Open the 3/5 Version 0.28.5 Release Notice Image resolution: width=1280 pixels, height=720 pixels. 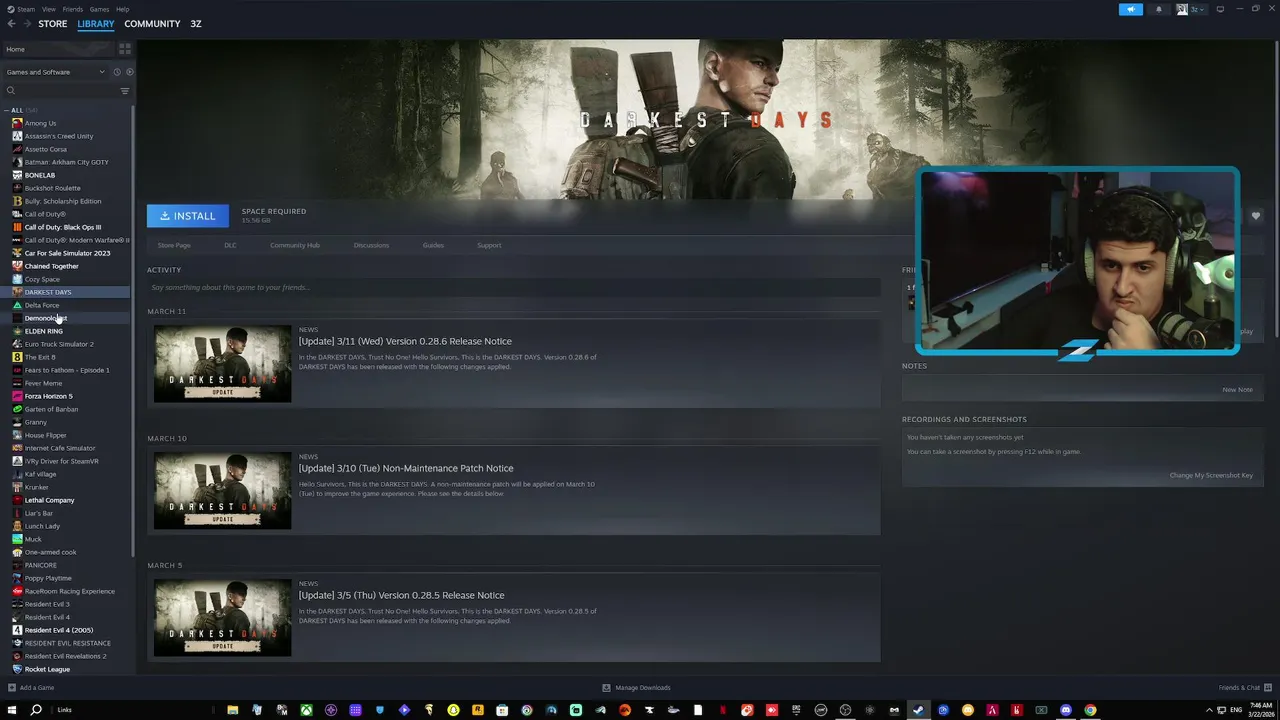[x=401, y=596]
